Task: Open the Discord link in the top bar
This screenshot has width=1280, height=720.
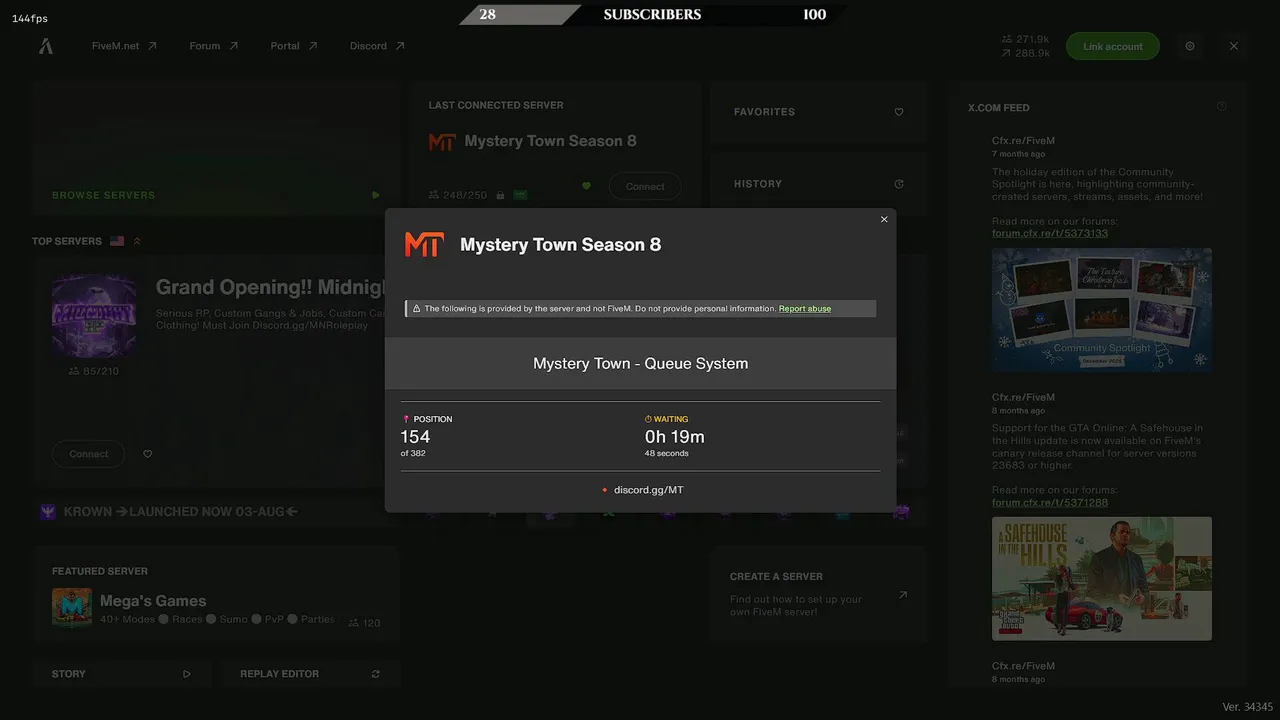Action: [x=377, y=46]
